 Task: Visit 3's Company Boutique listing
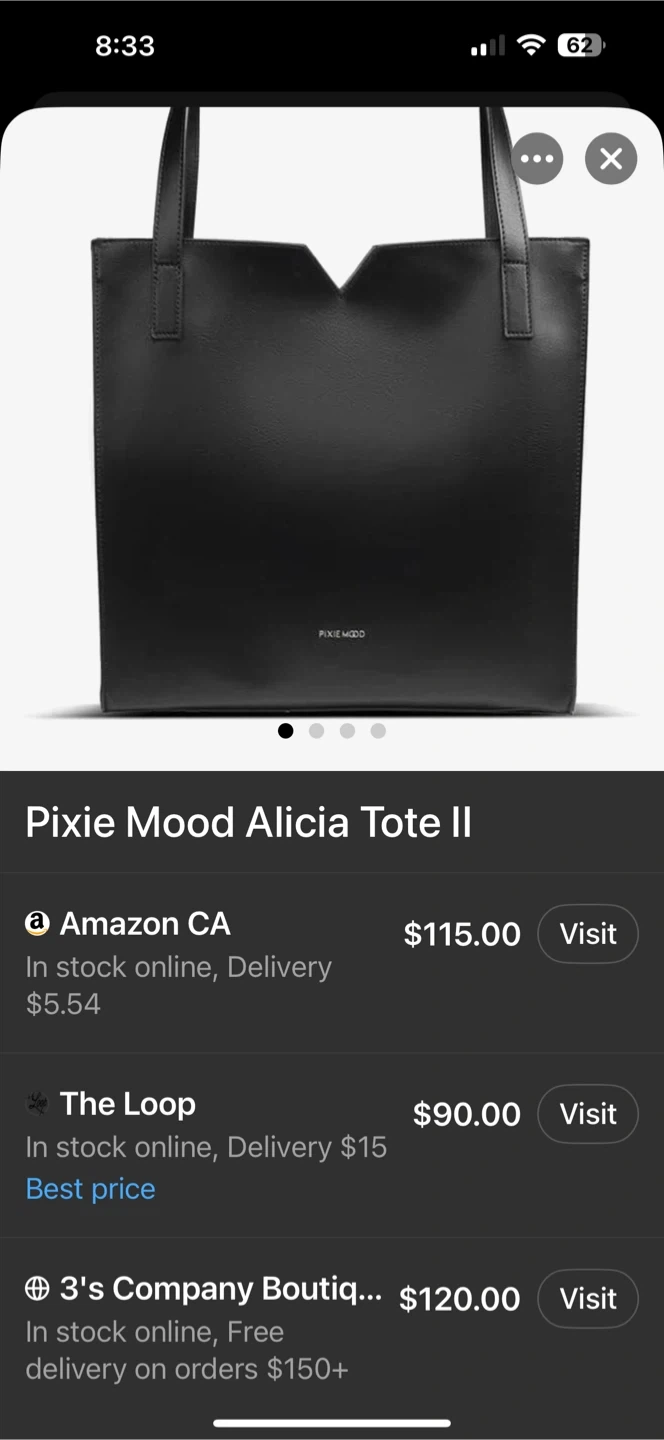tap(588, 1299)
